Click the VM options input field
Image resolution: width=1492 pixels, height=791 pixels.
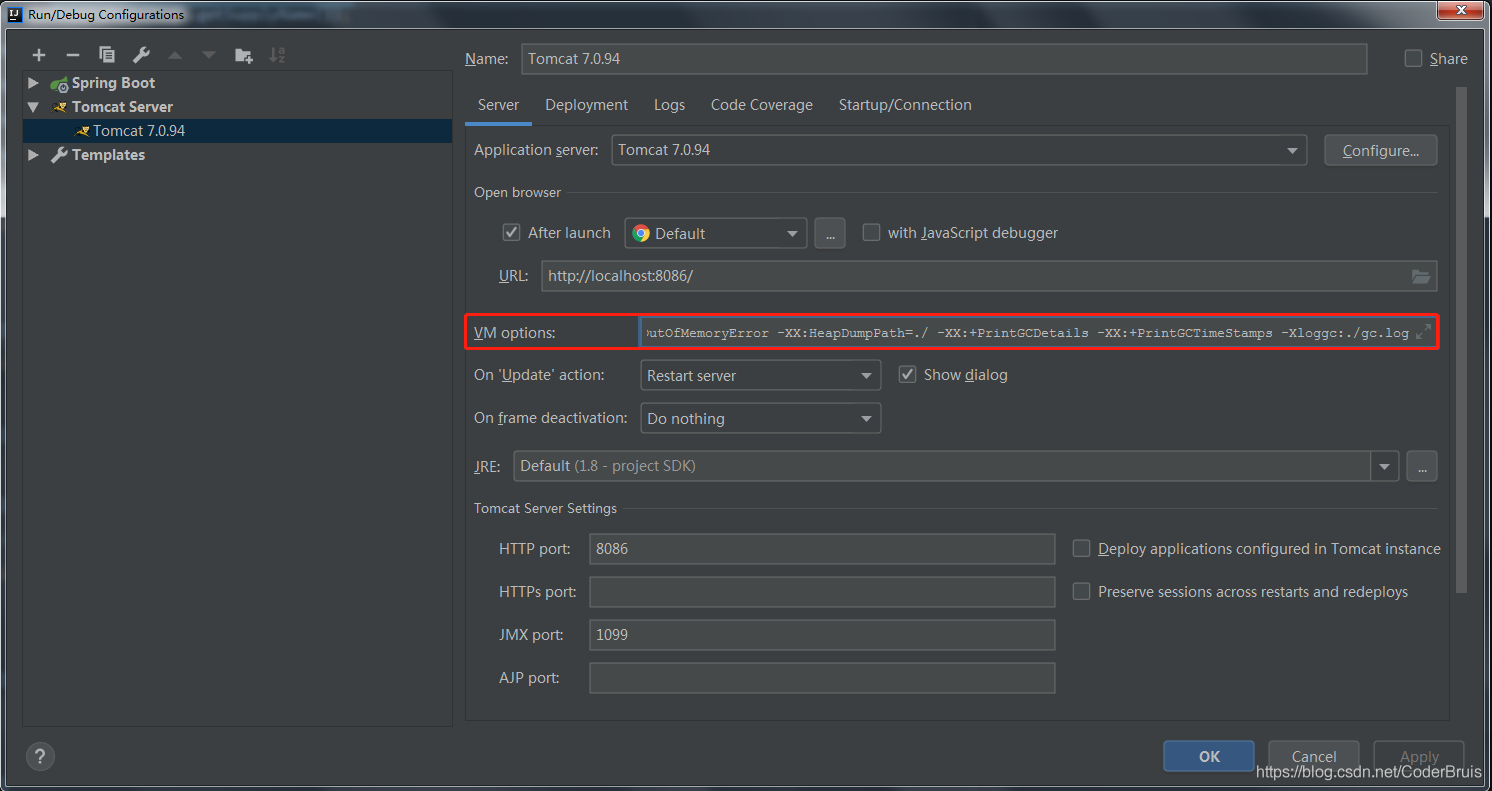coord(1038,332)
